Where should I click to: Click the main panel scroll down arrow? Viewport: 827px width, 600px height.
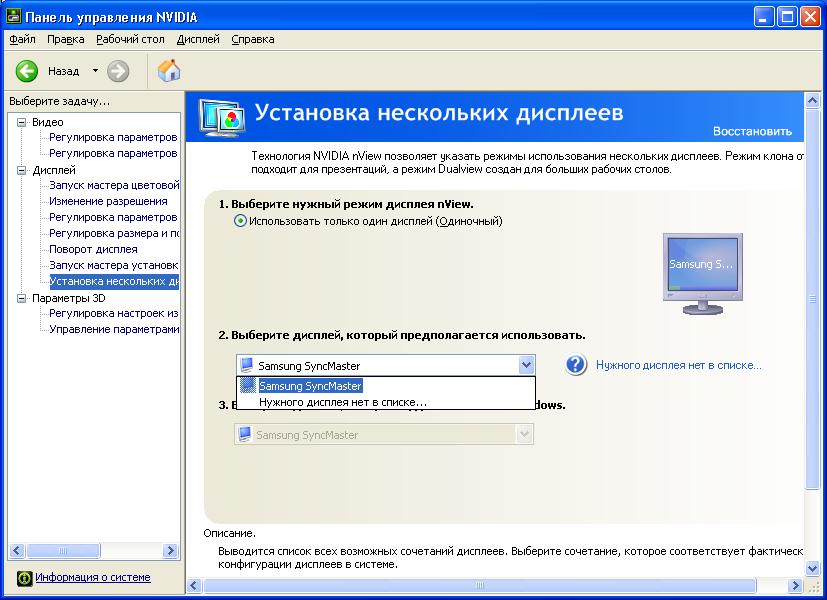(812, 568)
